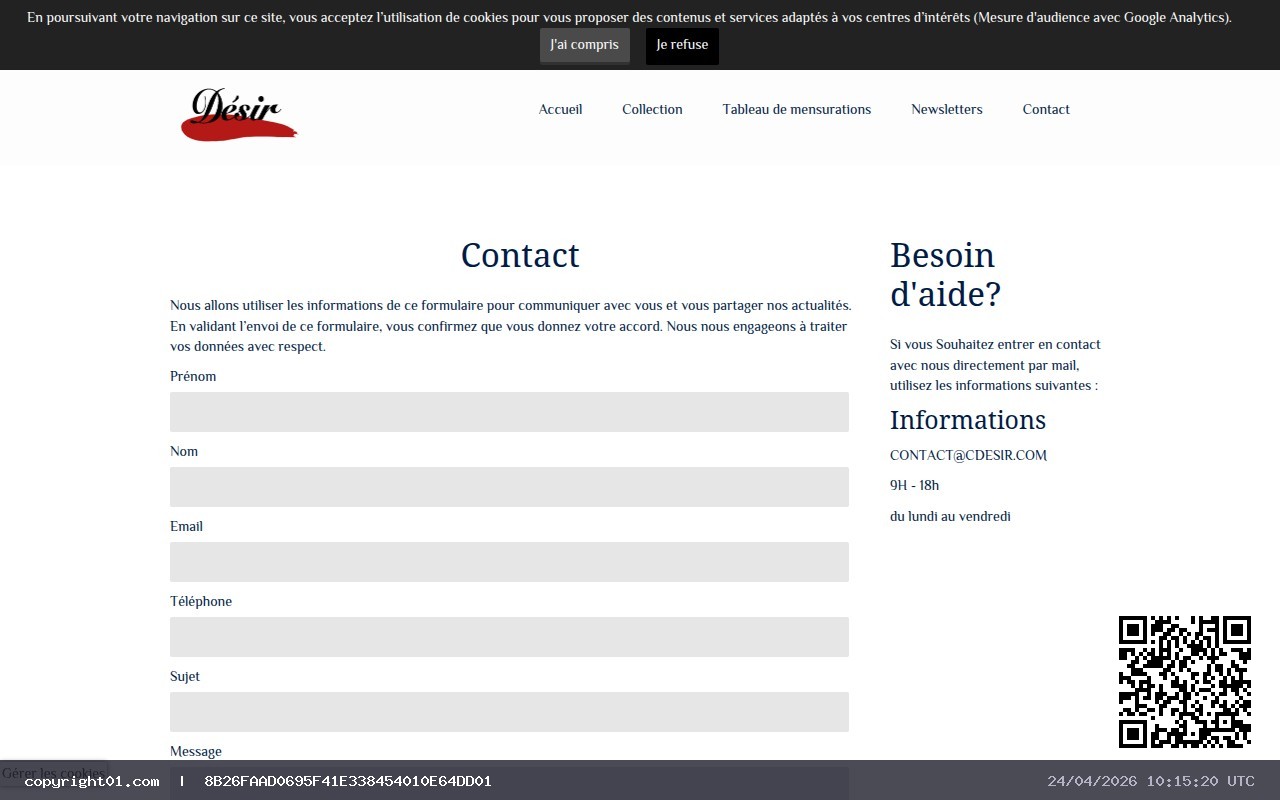Open Tableau de mensurations

(x=796, y=109)
